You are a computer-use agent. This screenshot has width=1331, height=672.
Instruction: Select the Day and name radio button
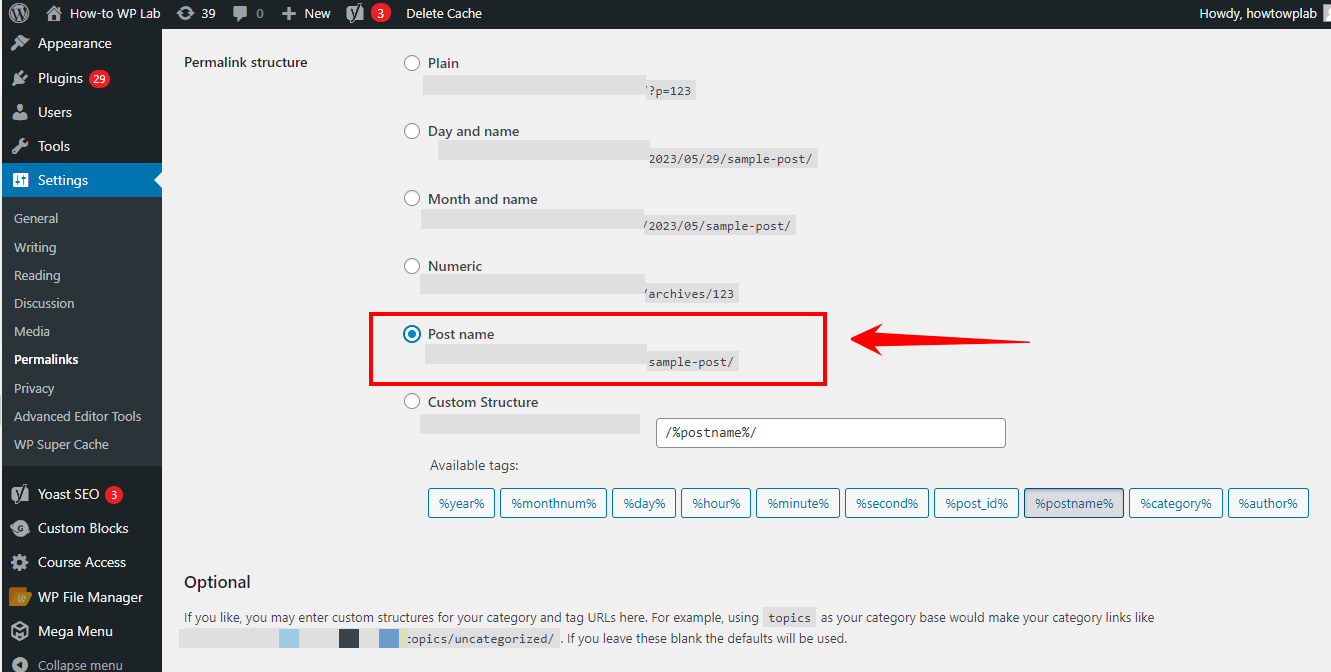coord(412,131)
